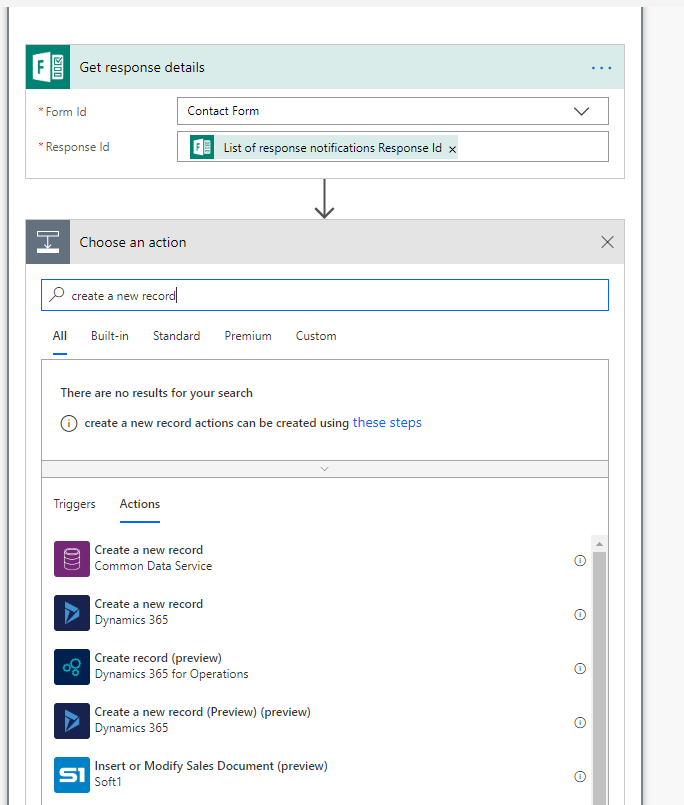Open the 'these steps' link
Screen dimensions: 684x805
pos(387,423)
